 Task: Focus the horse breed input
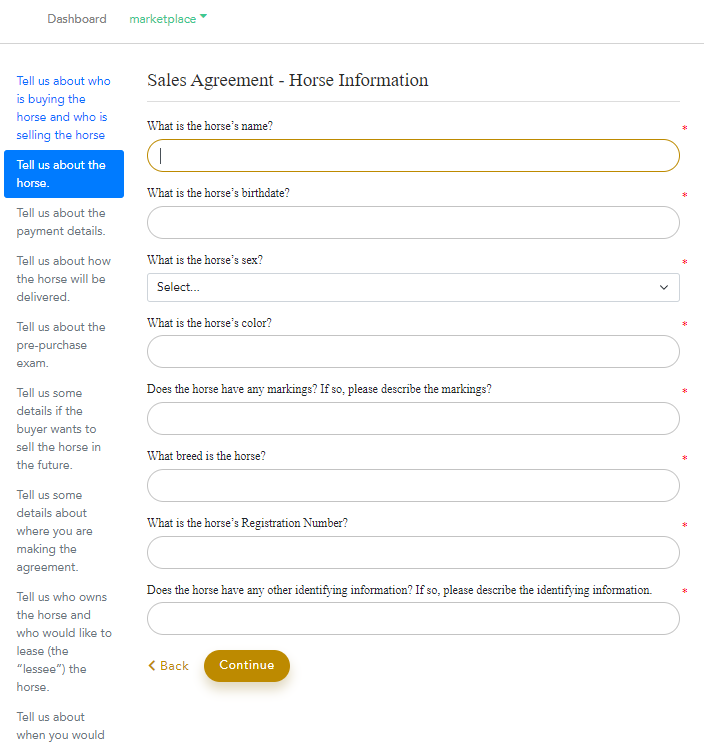412,485
